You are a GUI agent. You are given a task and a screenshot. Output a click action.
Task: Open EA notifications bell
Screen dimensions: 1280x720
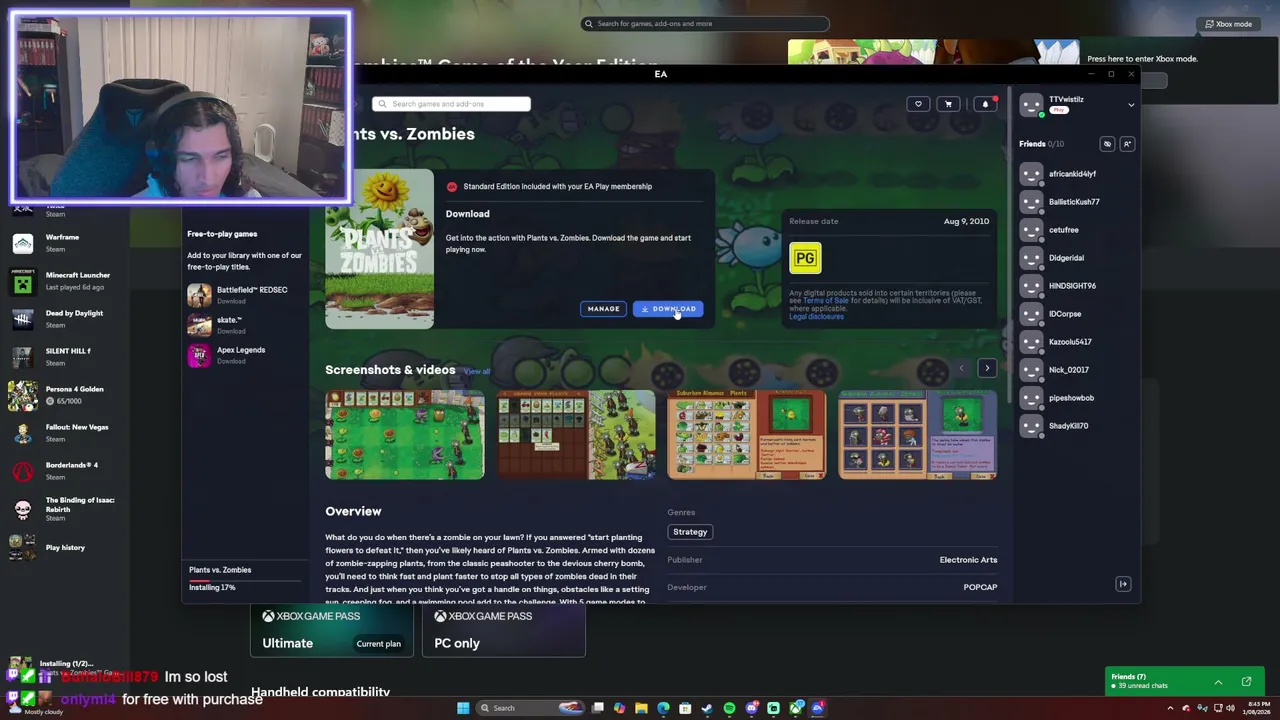[985, 104]
